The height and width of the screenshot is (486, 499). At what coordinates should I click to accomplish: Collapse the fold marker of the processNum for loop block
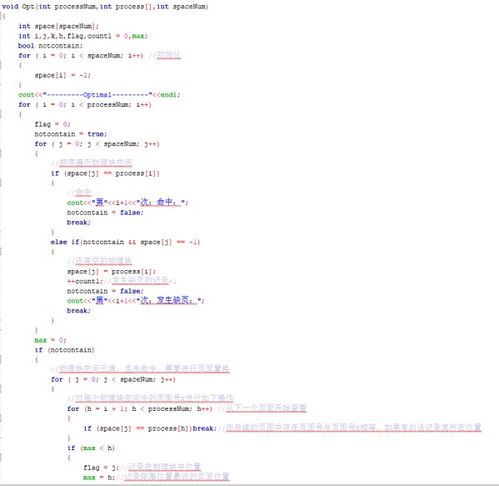point(1,114)
